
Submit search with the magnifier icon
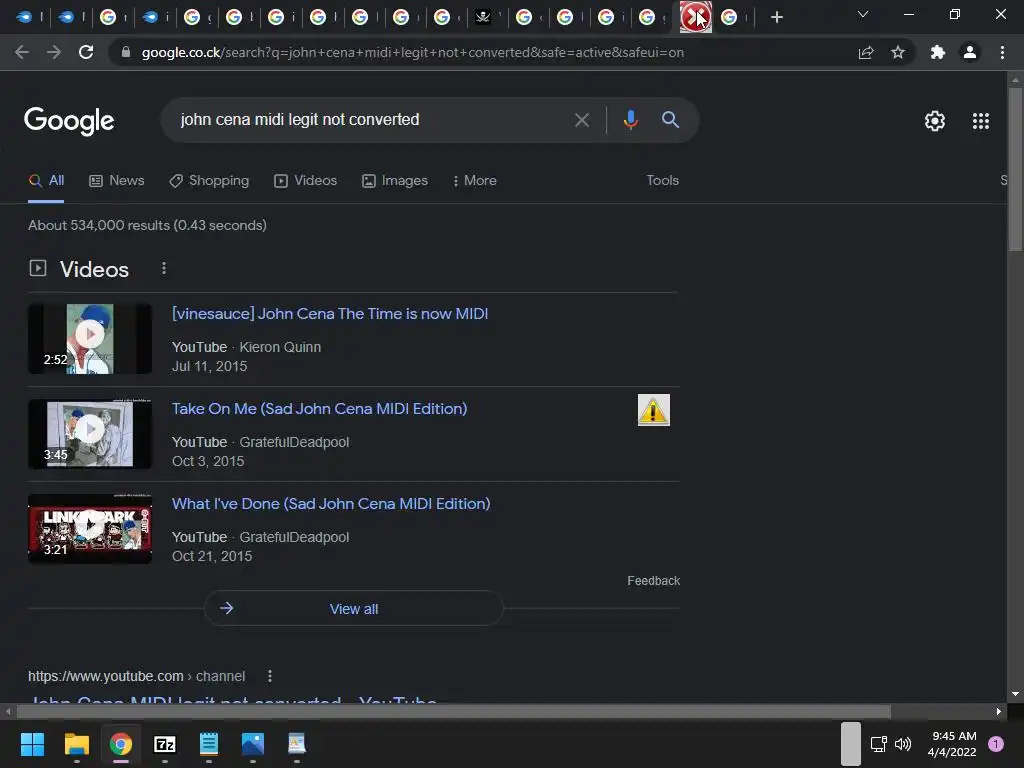click(670, 120)
